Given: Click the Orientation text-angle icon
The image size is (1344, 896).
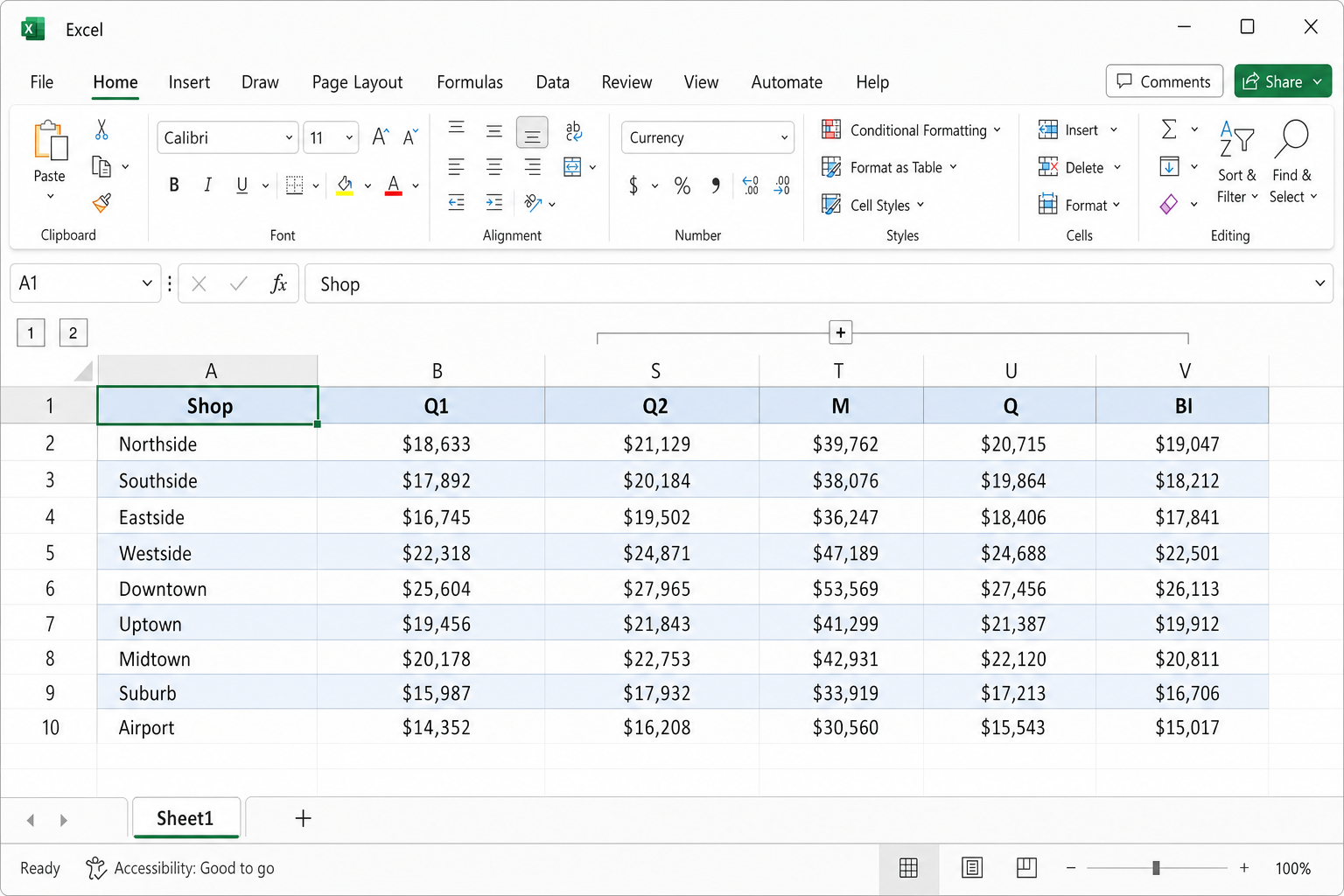Looking at the screenshot, I should coord(533,203).
